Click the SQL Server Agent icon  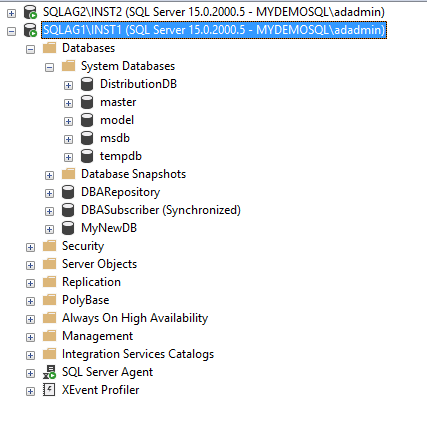(x=49, y=372)
